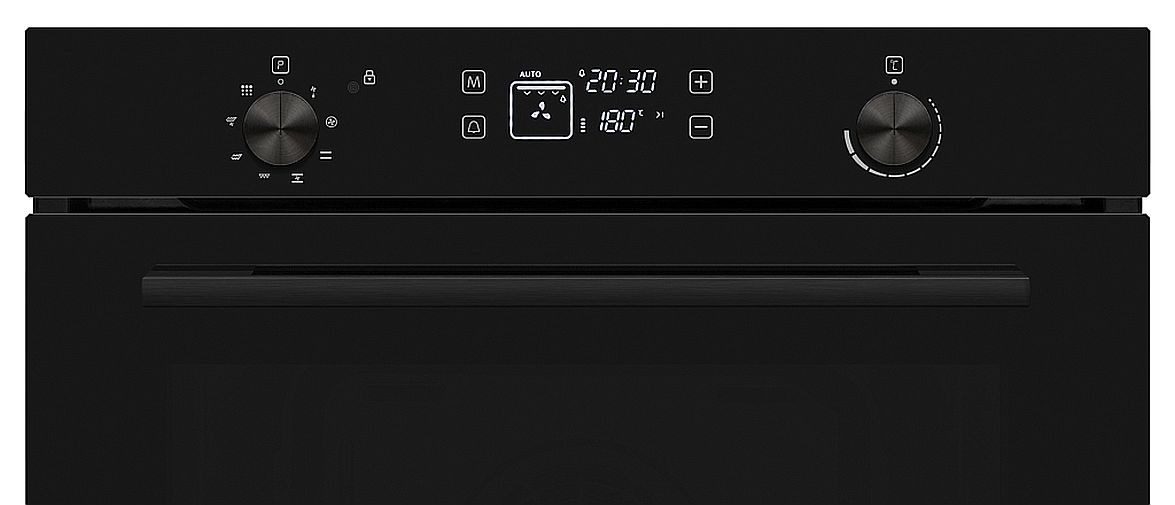Decrease value with the minus button
The image size is (1175, 505).
pyautogui.click(x=701, y=127)
